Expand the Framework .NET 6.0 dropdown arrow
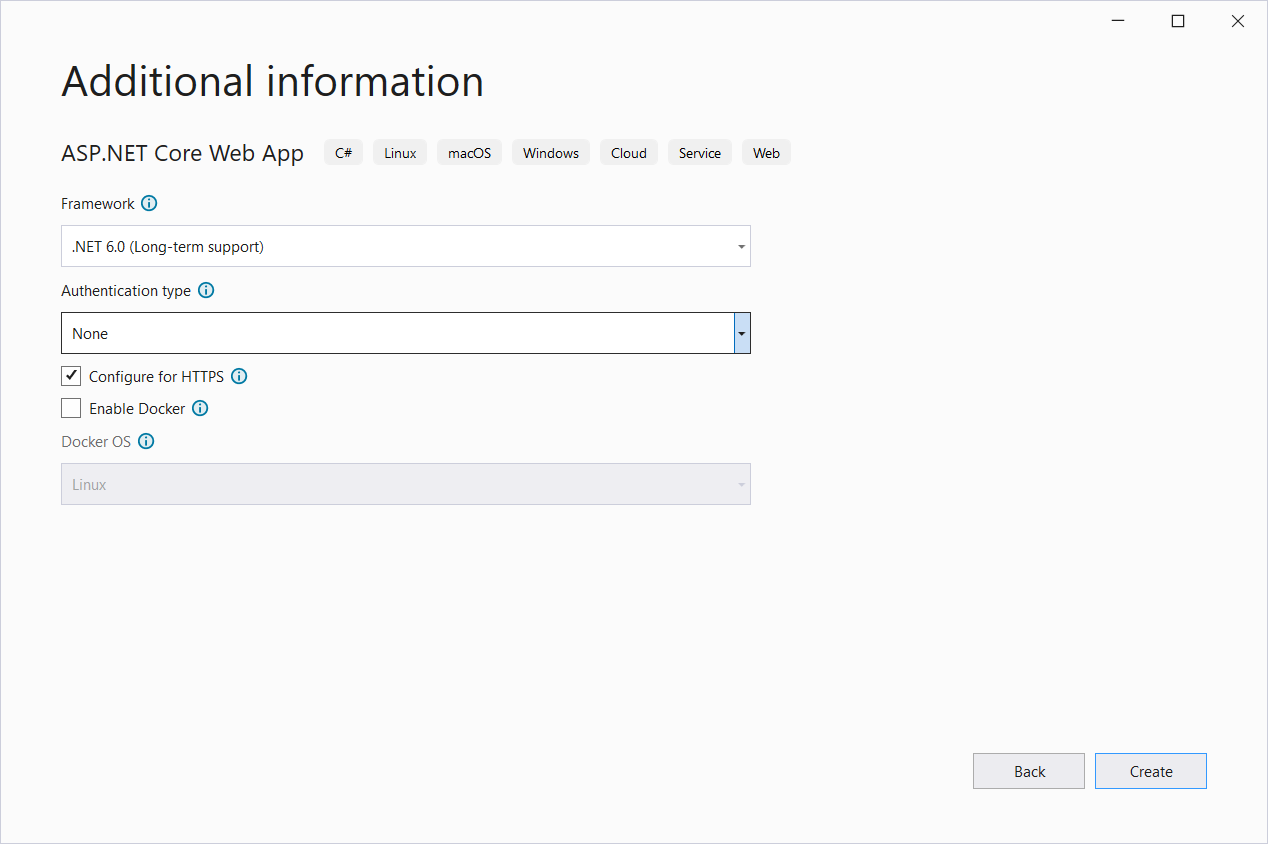This screenshot has width=1268, height=844. pyautogui.click(x=741, y=246)
